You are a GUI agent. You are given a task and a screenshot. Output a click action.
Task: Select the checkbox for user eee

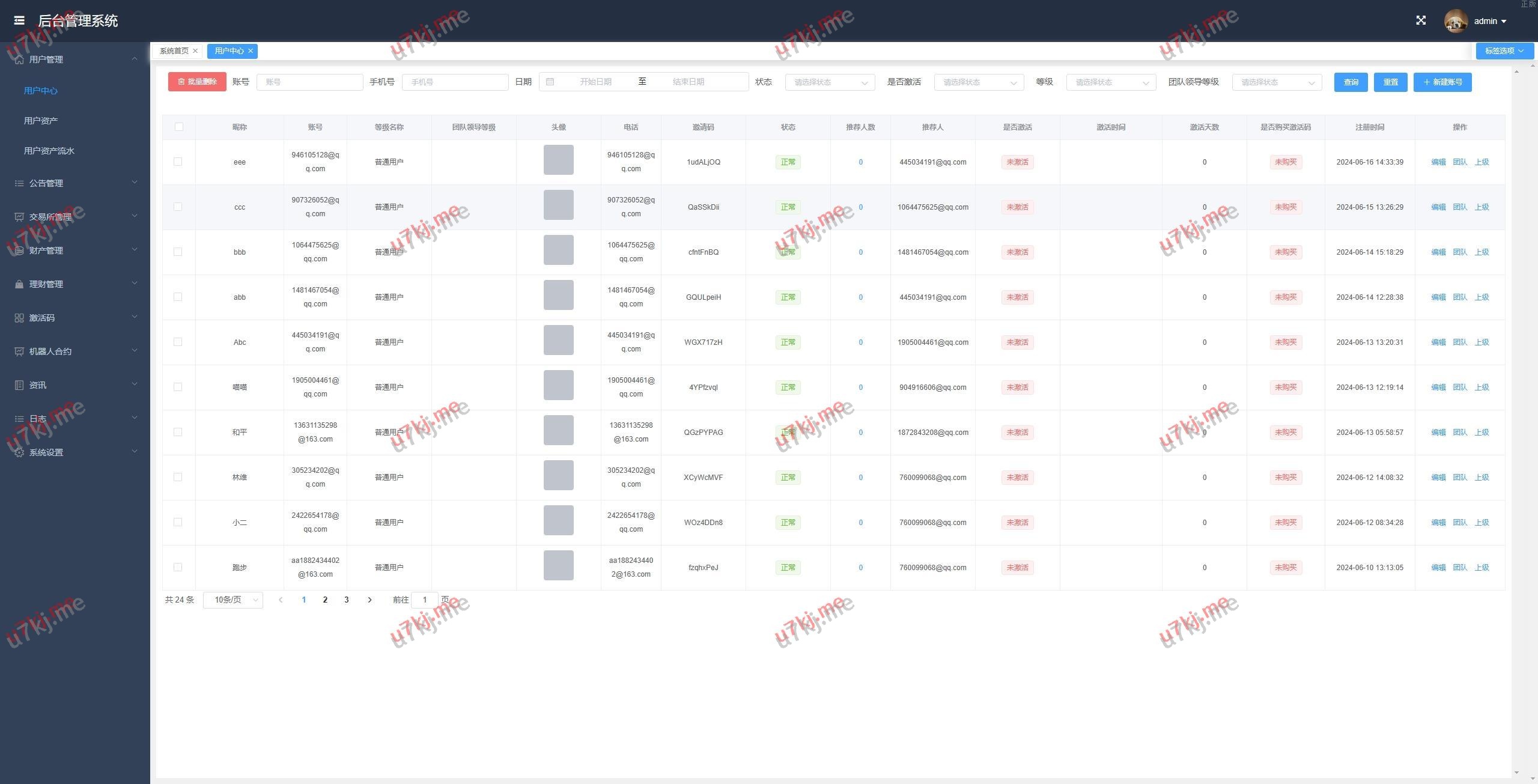pos(178,162)
